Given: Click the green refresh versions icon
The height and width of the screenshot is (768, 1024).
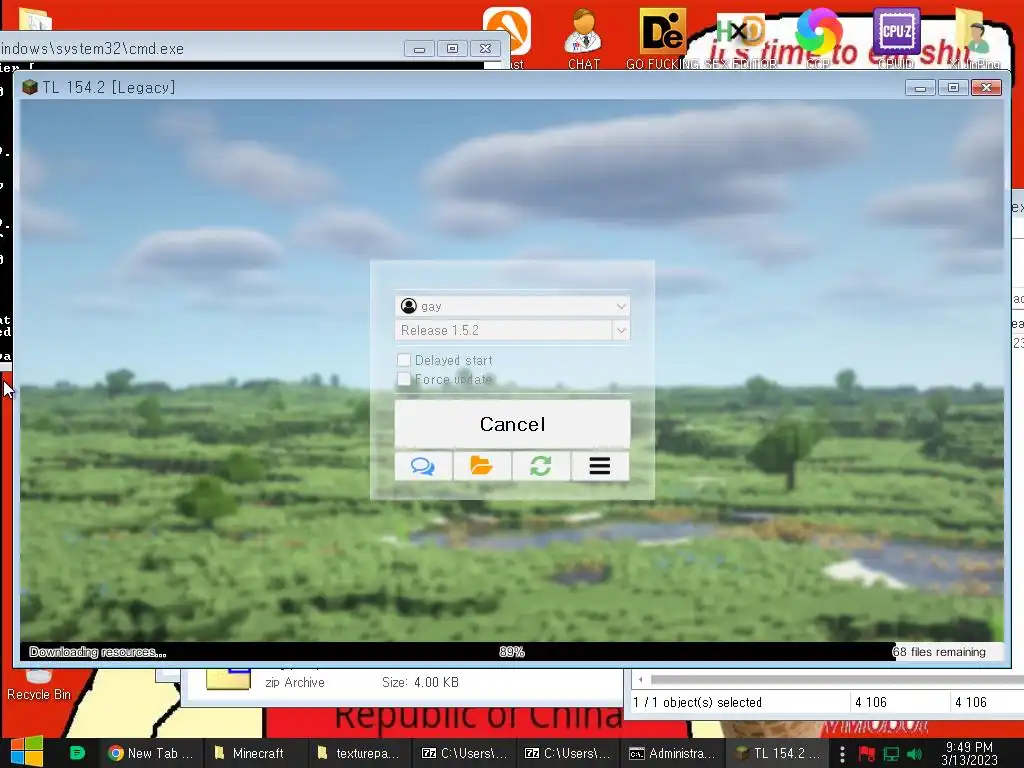Looking at the screenshot, I should coord(541,466).
